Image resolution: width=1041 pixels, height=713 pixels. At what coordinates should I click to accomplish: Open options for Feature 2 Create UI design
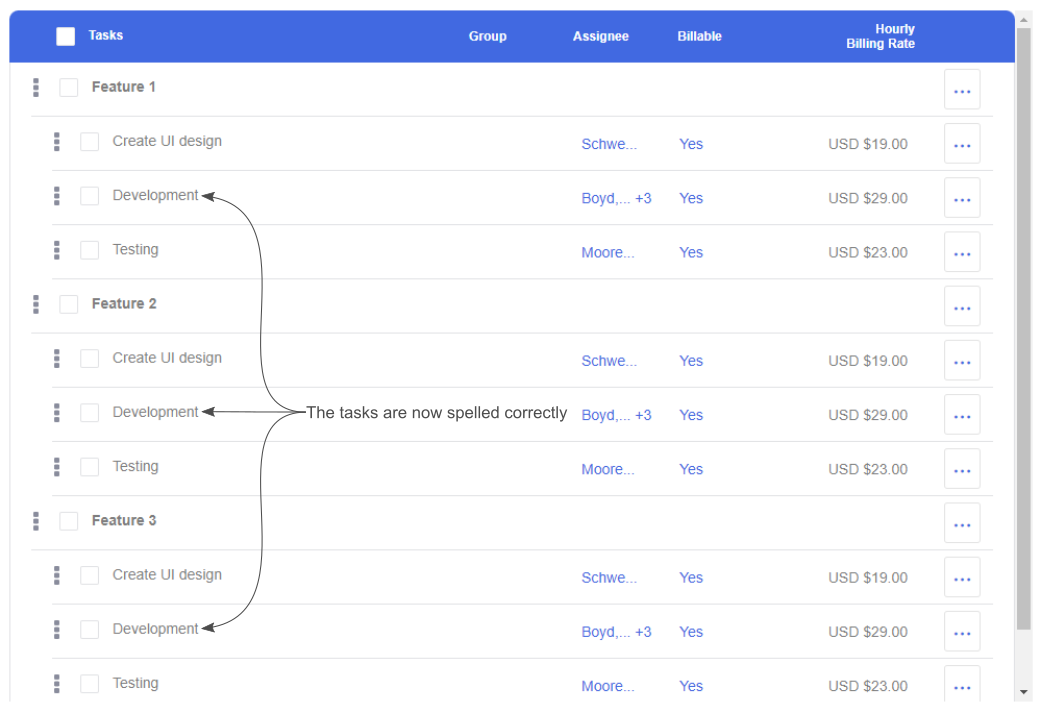pos(962,360)
